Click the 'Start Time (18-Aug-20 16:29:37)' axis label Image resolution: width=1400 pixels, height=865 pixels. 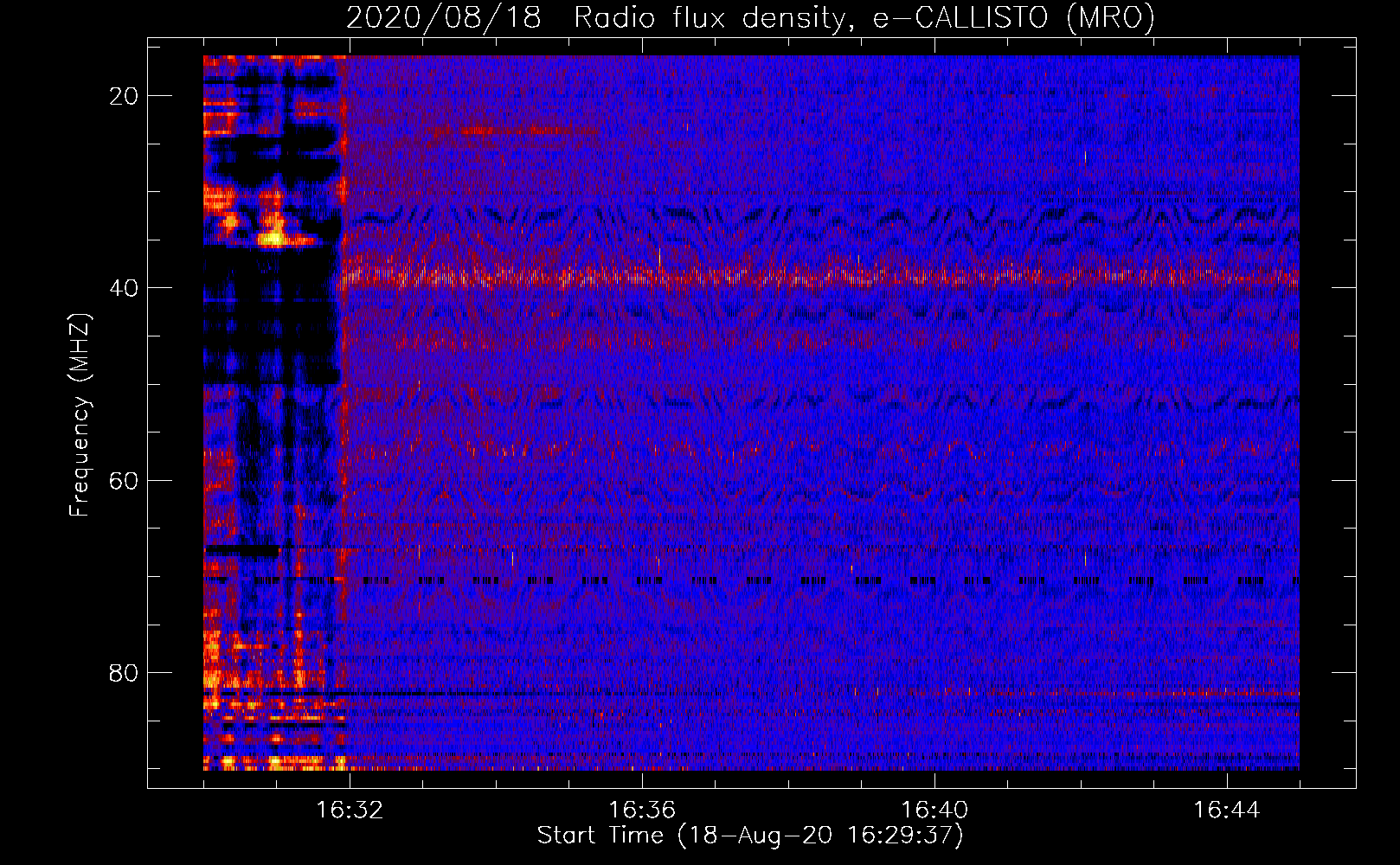tap(750, 836)
